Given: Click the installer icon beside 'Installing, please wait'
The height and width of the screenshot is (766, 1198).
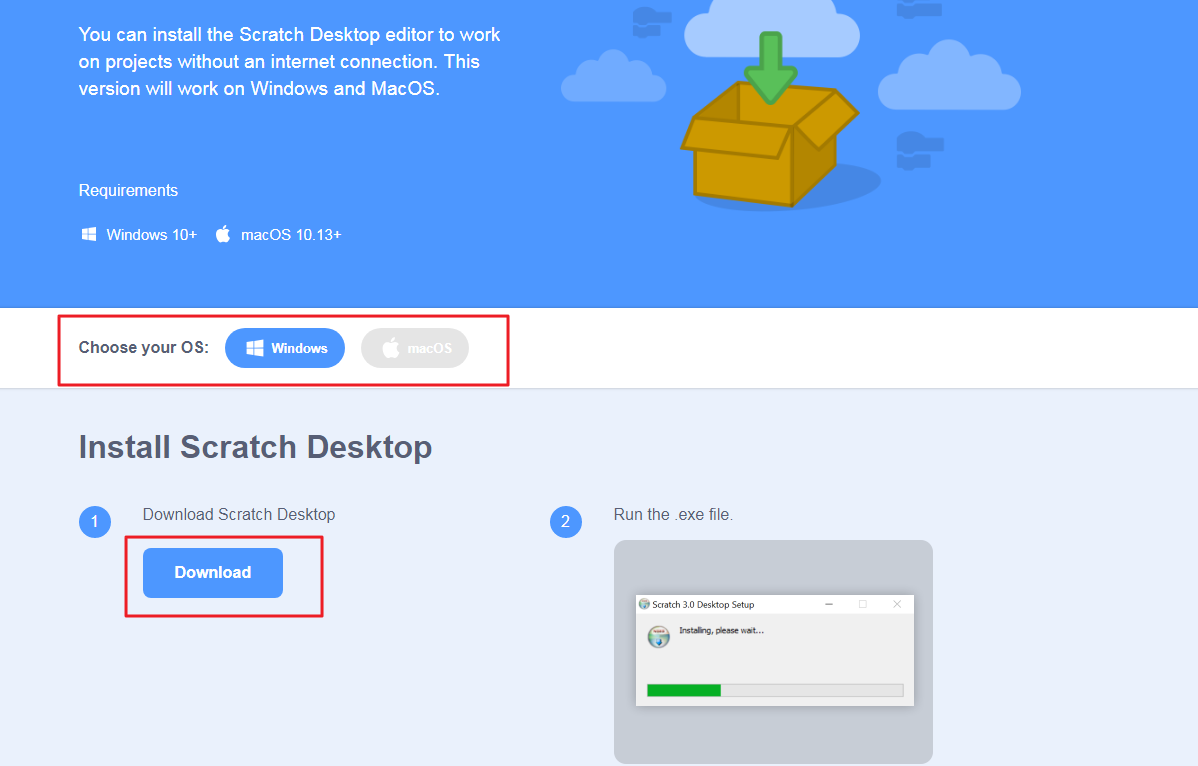Looking at the screenshot, I should click(x=659, y=636).
